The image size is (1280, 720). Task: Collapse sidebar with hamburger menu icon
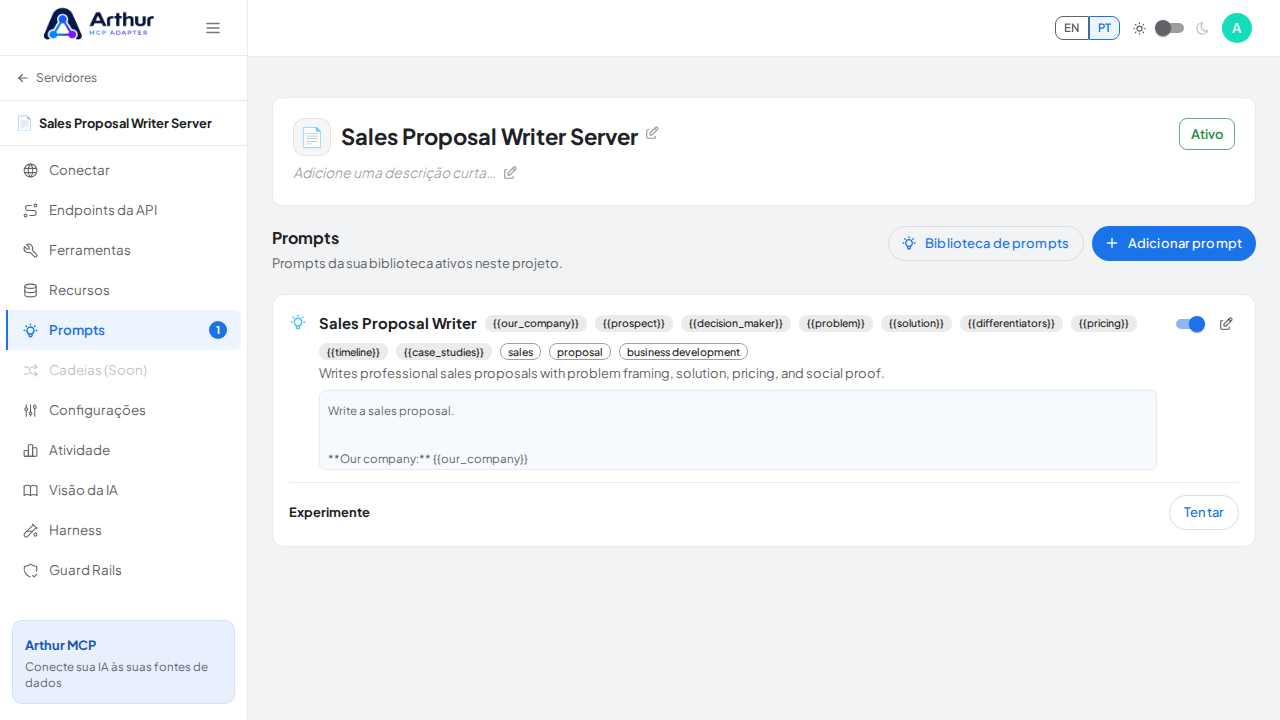[213, 28]
